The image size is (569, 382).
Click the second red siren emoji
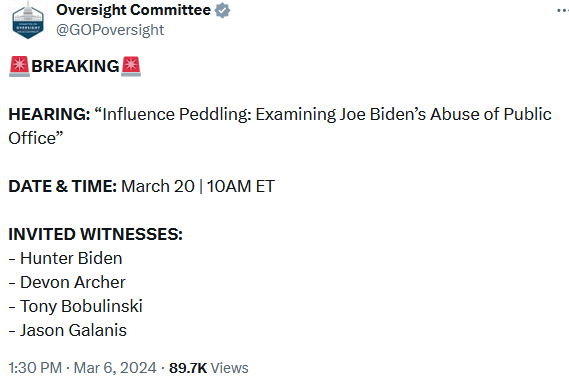[131, 66]
